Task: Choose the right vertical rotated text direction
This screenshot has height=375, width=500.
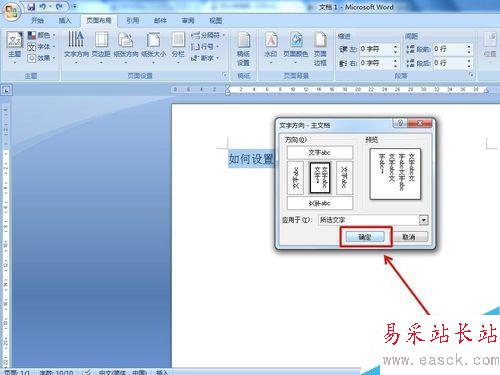Action: pos(344,178)
